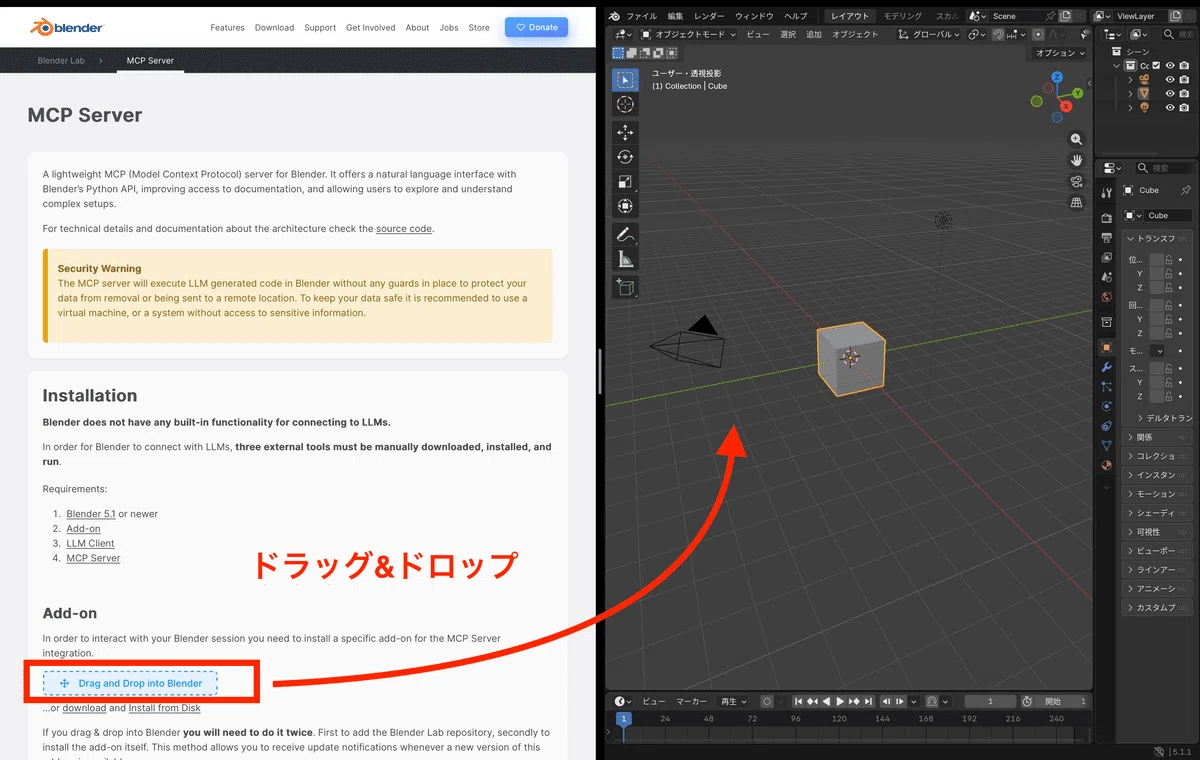
Task: Select the Add Cube tool
Action: pos(625,288)
